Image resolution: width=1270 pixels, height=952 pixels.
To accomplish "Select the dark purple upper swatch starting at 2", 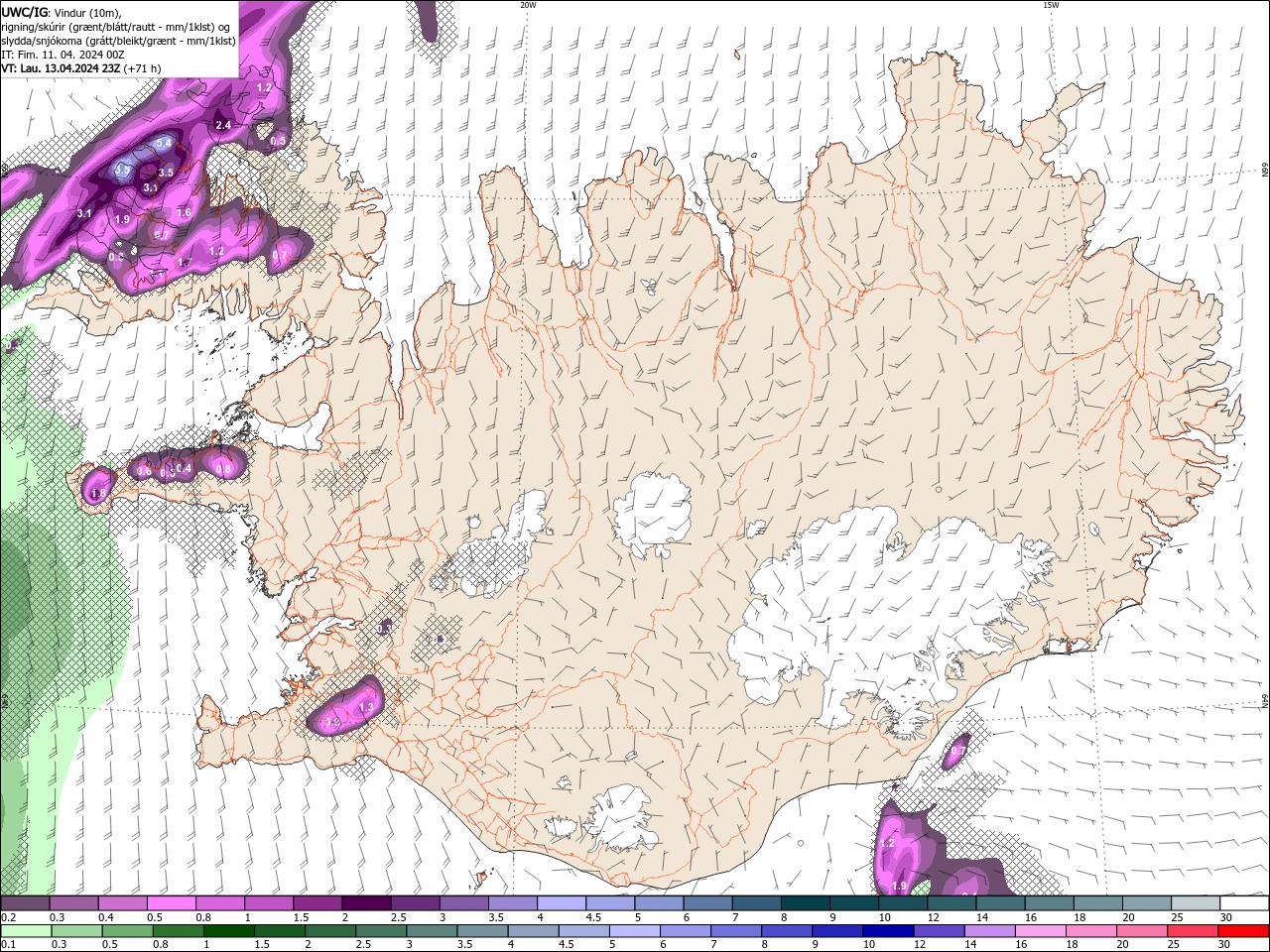I will (x=366, y=903).
